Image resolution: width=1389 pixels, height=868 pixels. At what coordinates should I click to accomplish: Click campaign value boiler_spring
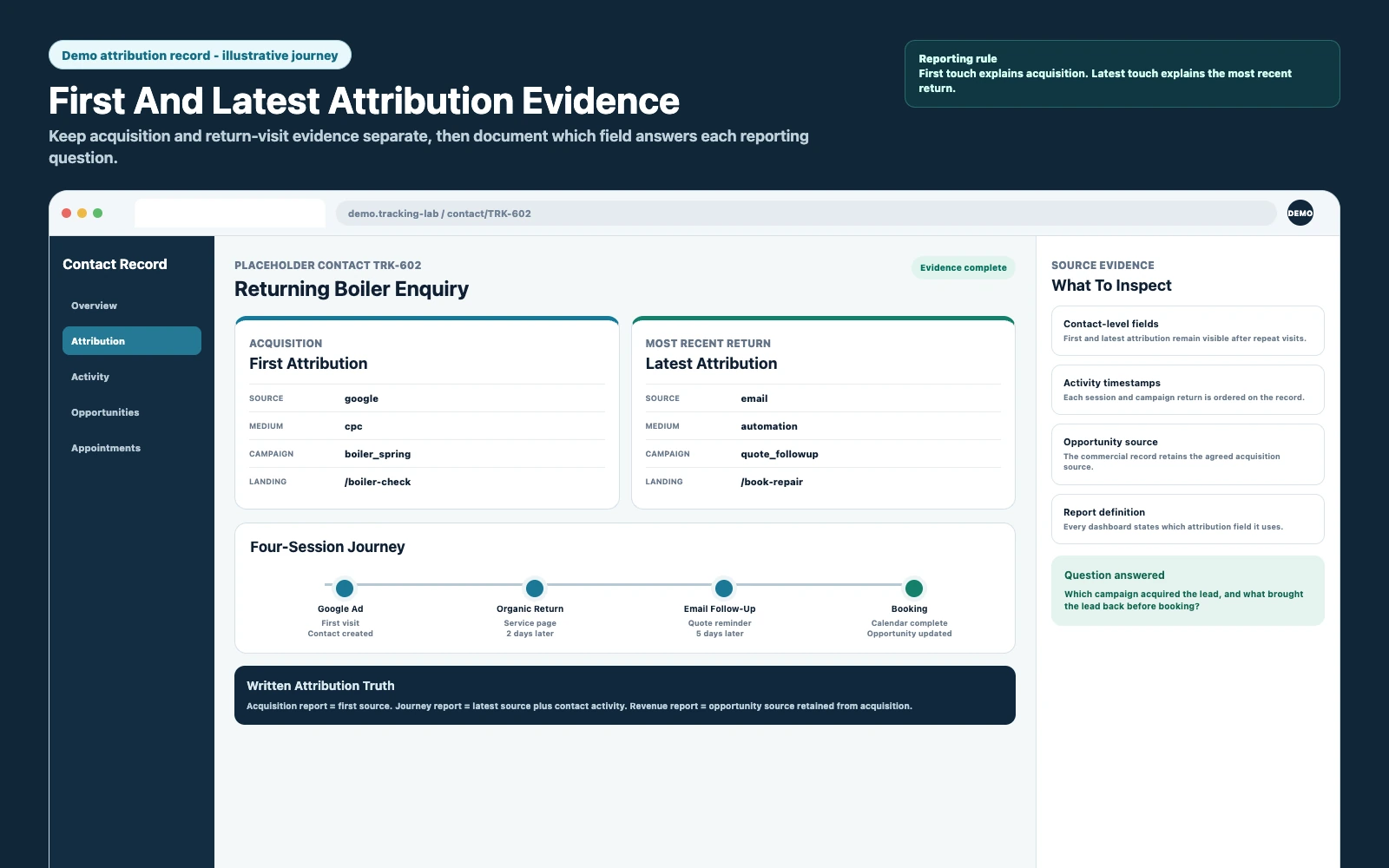click(378, 454)
